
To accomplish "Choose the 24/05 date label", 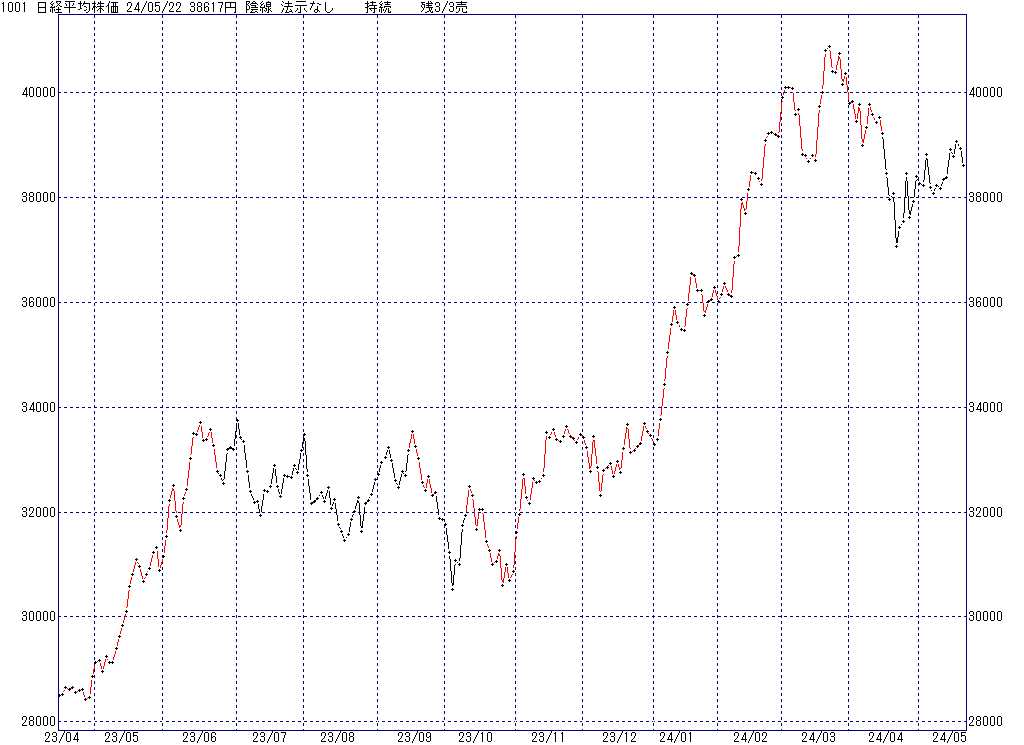I will (x=949, y=737).
